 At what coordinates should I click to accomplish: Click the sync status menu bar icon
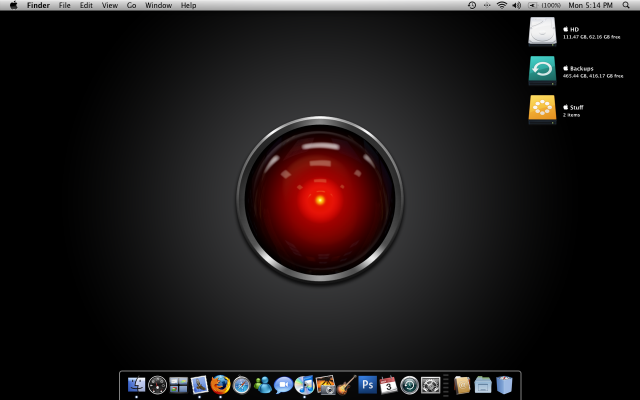(x=487, y=5)
